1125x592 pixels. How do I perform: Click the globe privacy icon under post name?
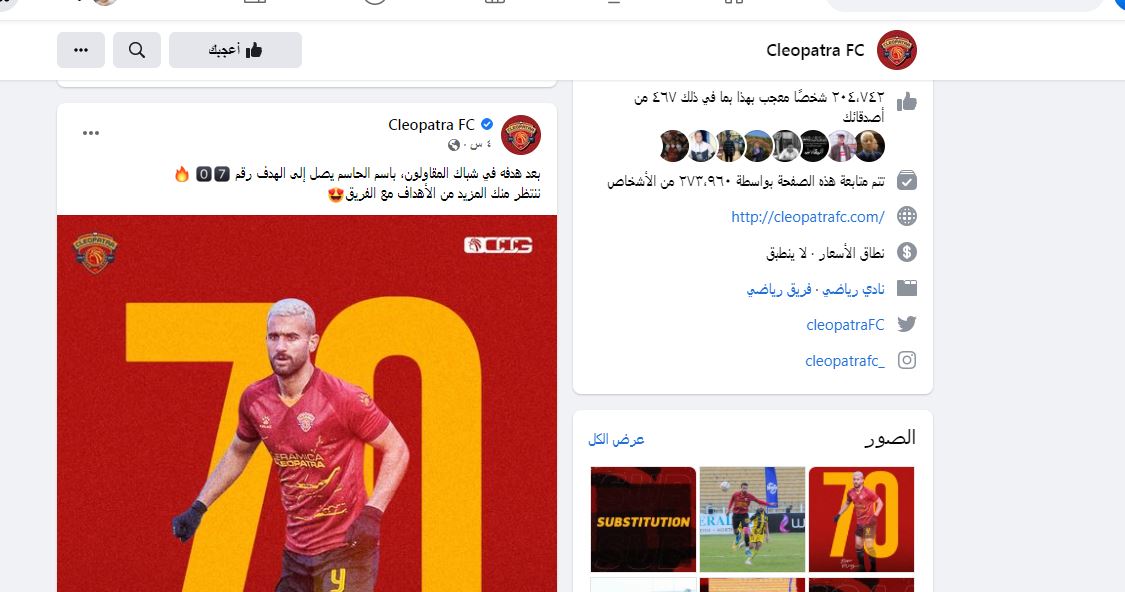(x=453, y=145)
